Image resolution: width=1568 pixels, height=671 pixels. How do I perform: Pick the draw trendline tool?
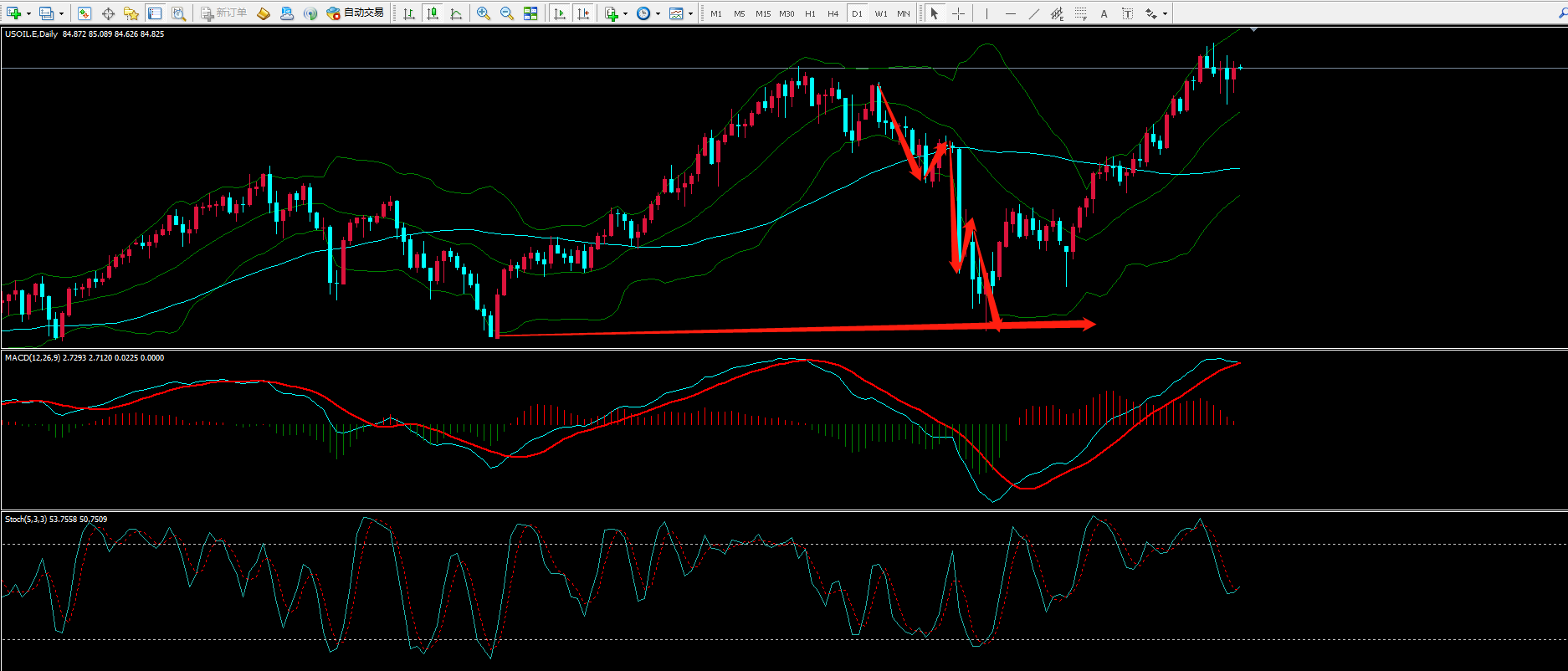[x=1034, y=13]
